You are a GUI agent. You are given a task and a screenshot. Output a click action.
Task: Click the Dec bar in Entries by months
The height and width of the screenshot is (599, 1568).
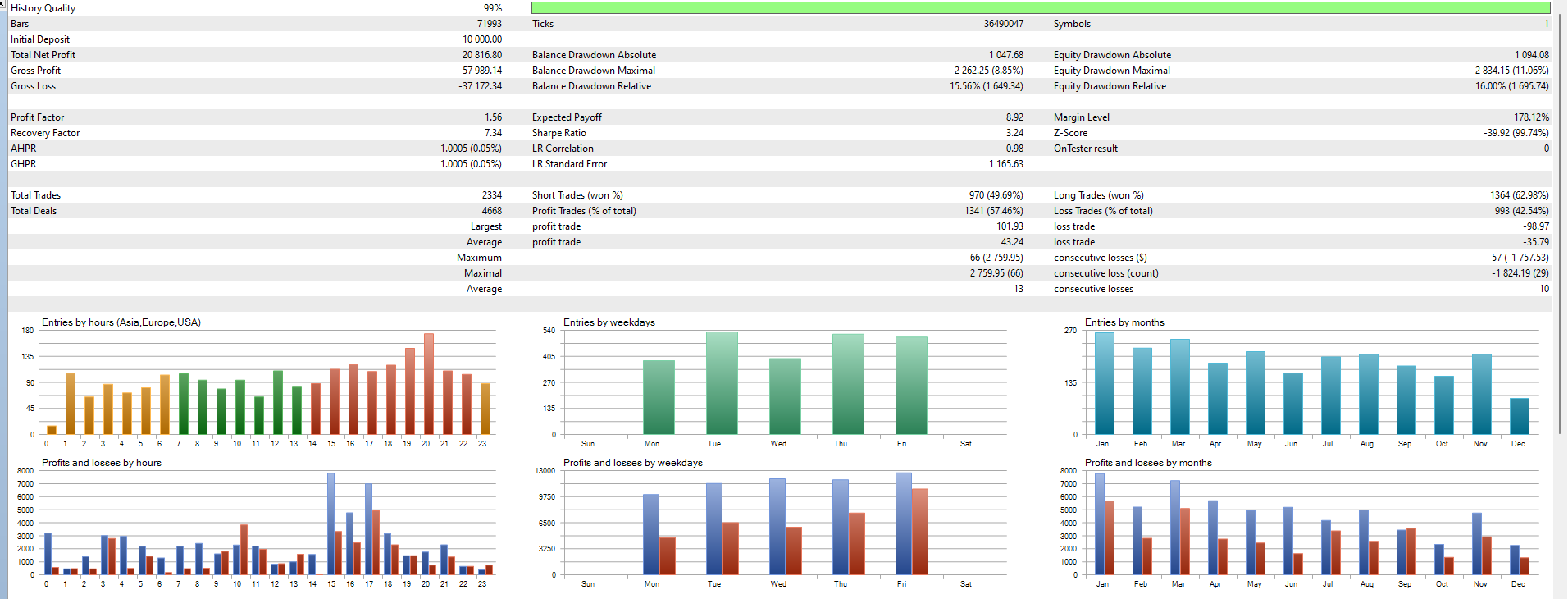pos(1520,416)
